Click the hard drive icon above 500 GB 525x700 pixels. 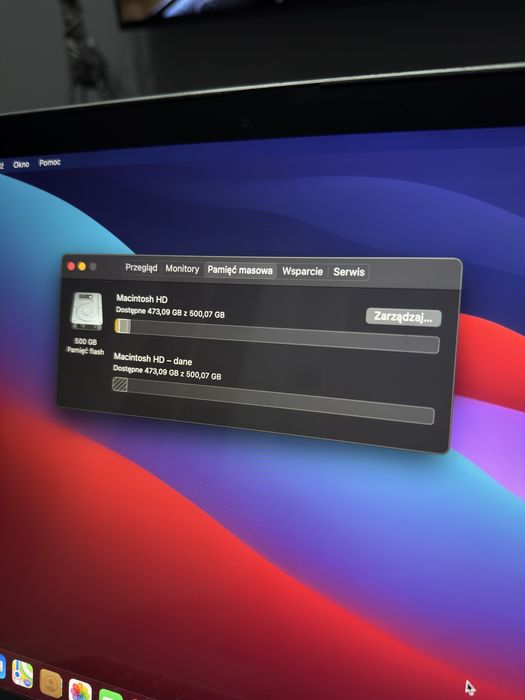87,311
